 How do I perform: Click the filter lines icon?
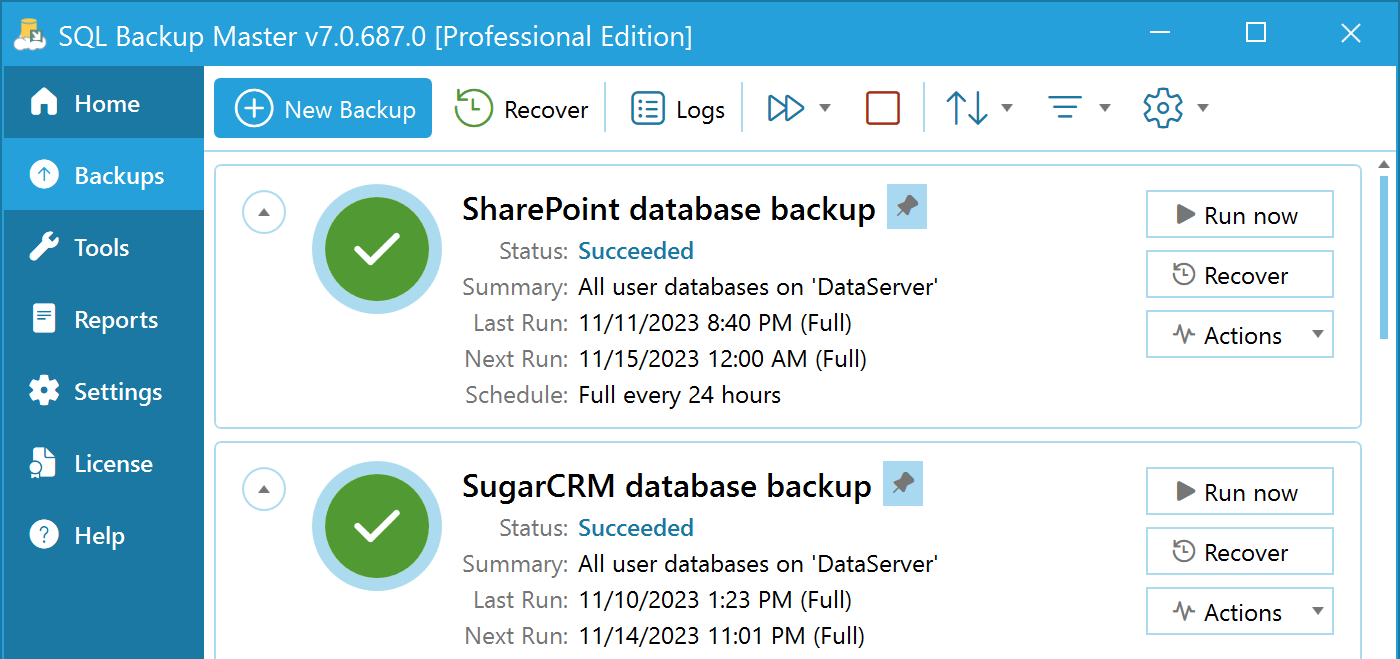(1065, 108)
